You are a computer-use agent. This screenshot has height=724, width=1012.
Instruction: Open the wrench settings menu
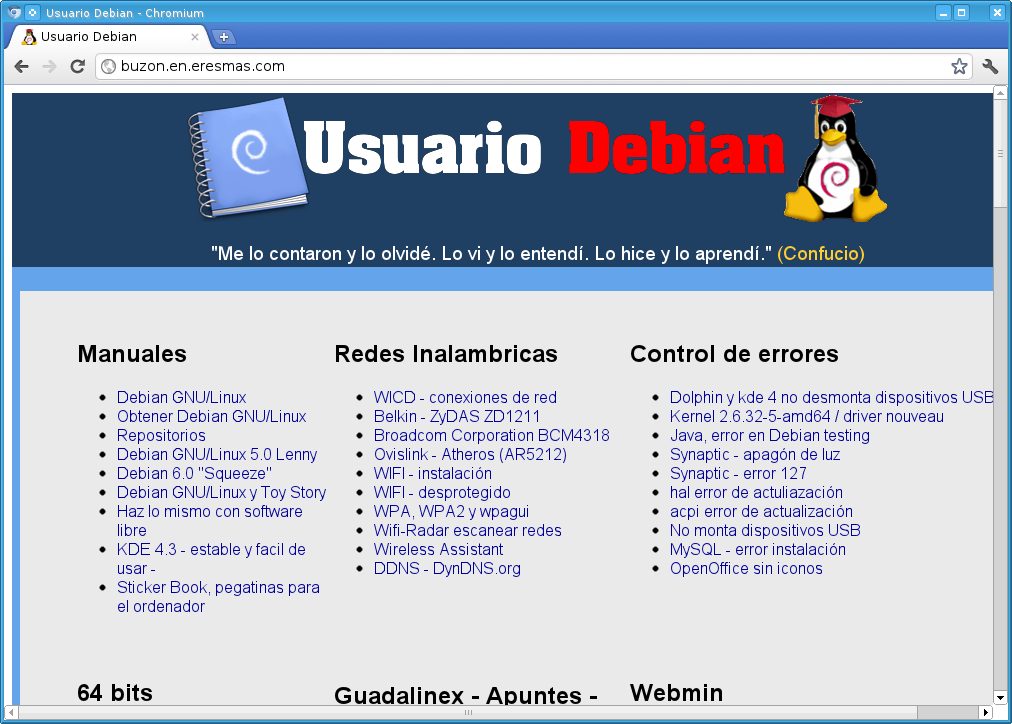(990, 66)
